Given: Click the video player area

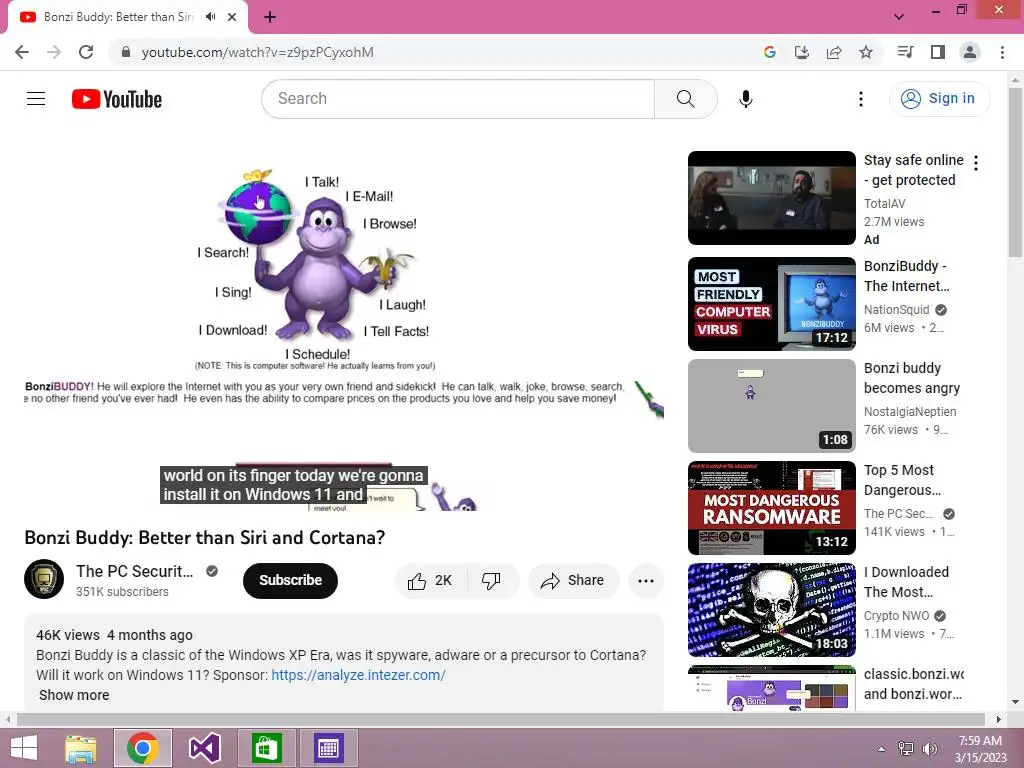Looking at the screenshot, I should pyautogui.click(x=344, y=330).
